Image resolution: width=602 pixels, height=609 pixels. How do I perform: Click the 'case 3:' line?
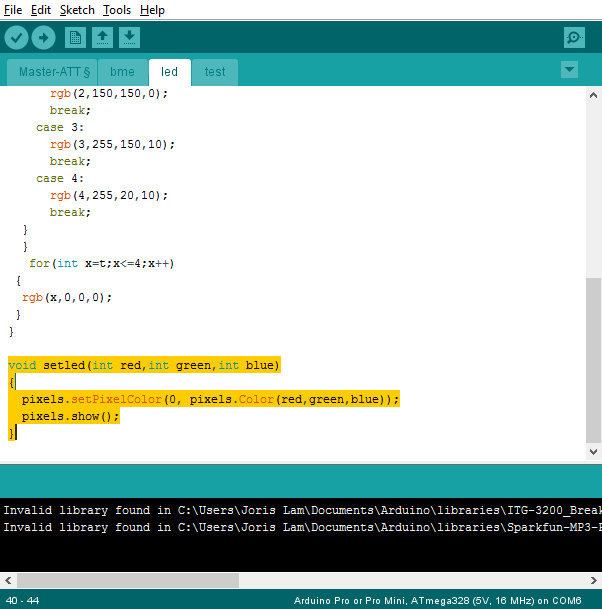click(60, 128)
